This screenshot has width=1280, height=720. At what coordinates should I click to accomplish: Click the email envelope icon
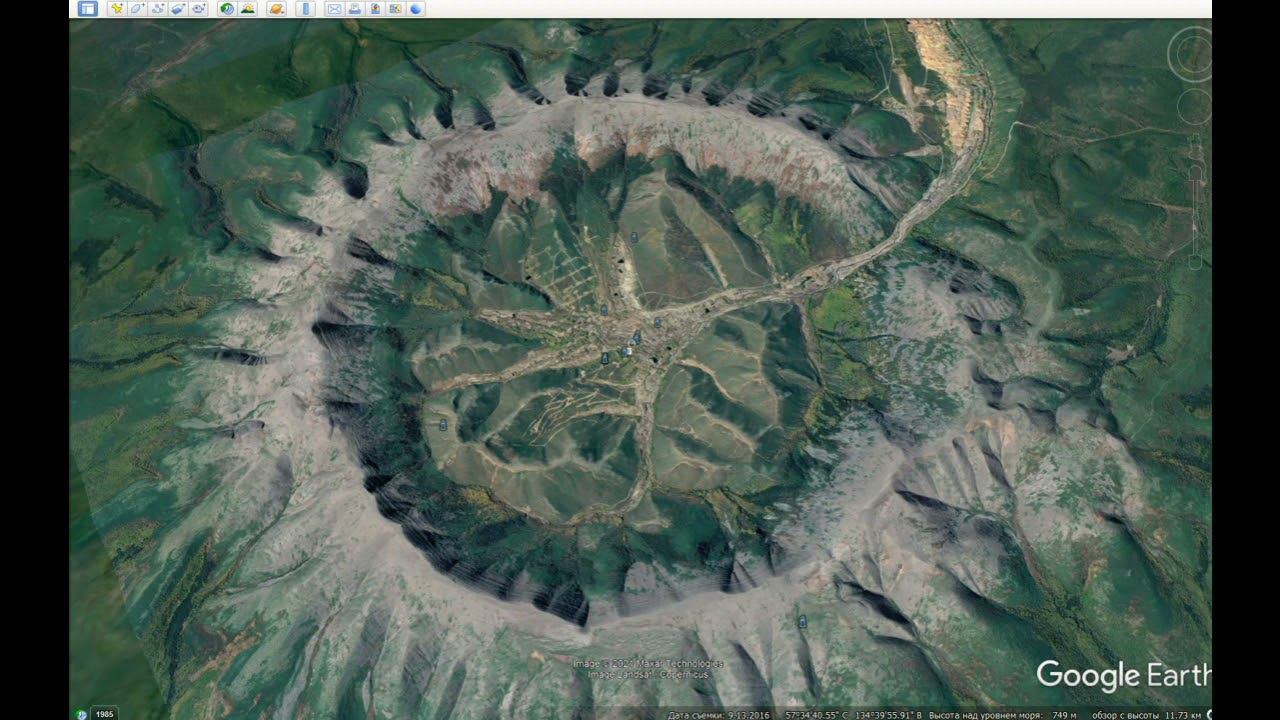click(334, 9)
